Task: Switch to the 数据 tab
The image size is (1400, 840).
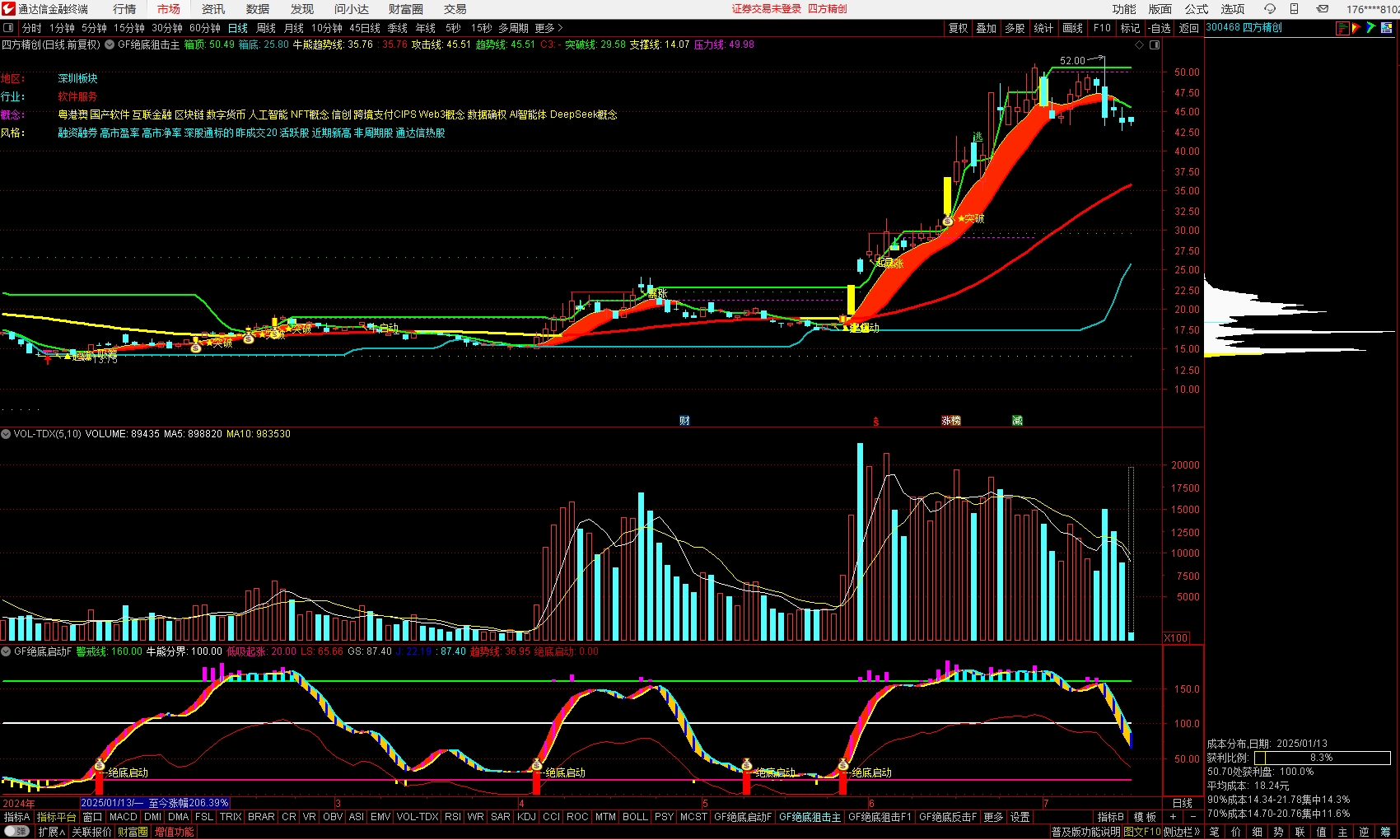Action: (258, 9)
